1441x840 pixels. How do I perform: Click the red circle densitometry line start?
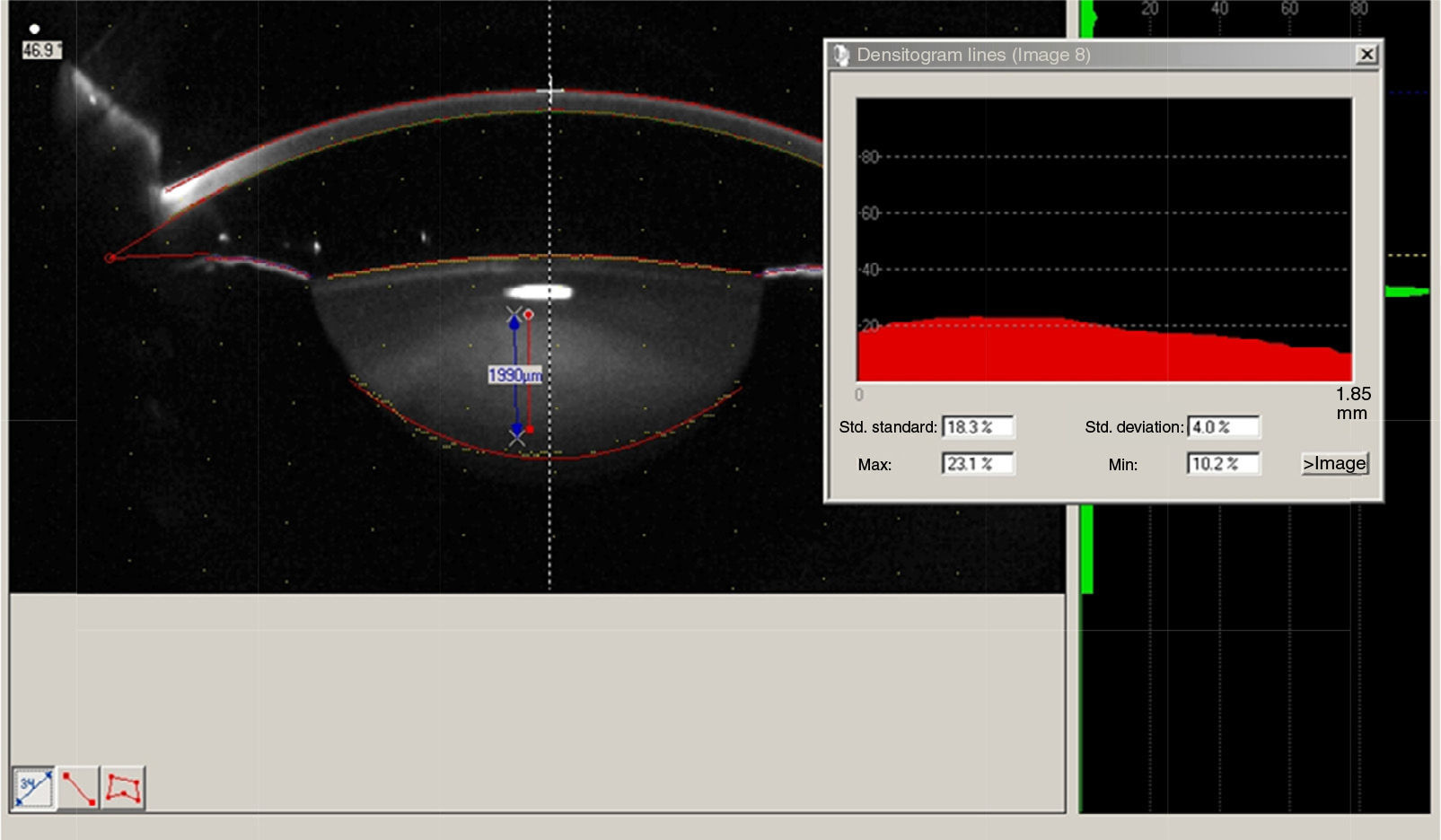[529, 315]
